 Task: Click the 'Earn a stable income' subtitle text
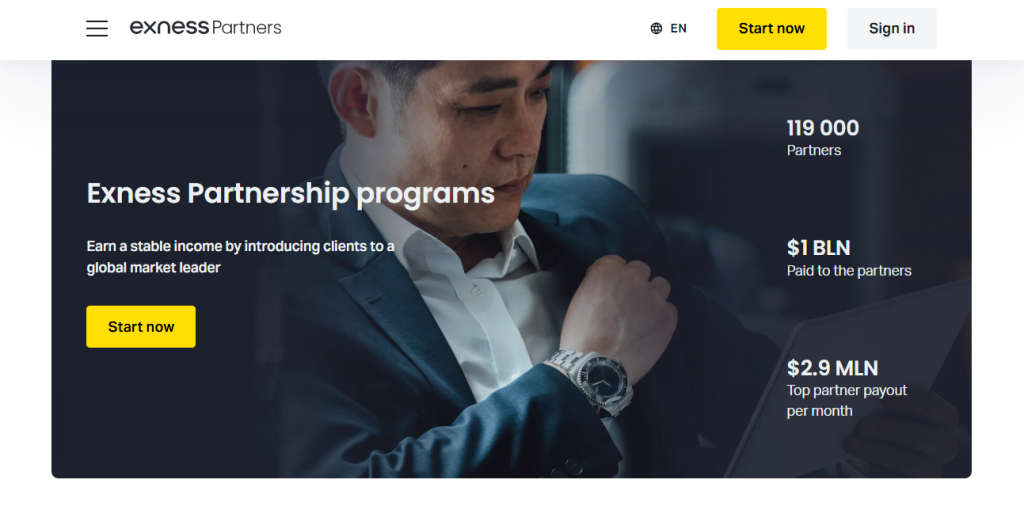[240, 257]
